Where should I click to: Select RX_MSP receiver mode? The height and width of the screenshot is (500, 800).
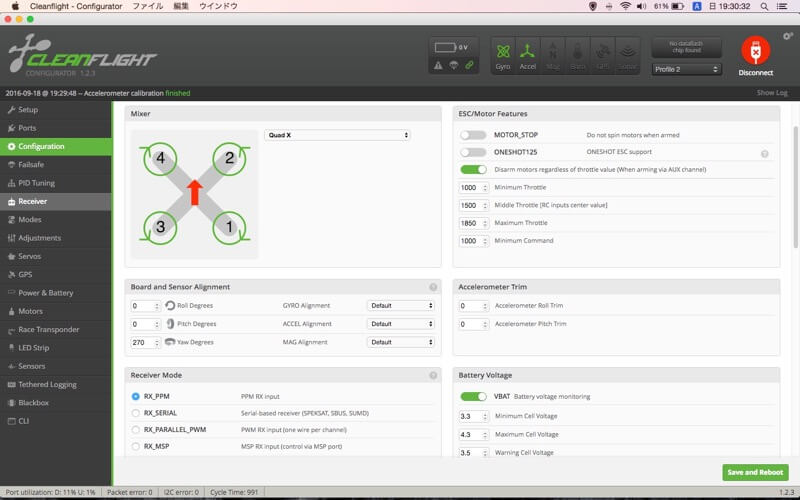(136, 446)
